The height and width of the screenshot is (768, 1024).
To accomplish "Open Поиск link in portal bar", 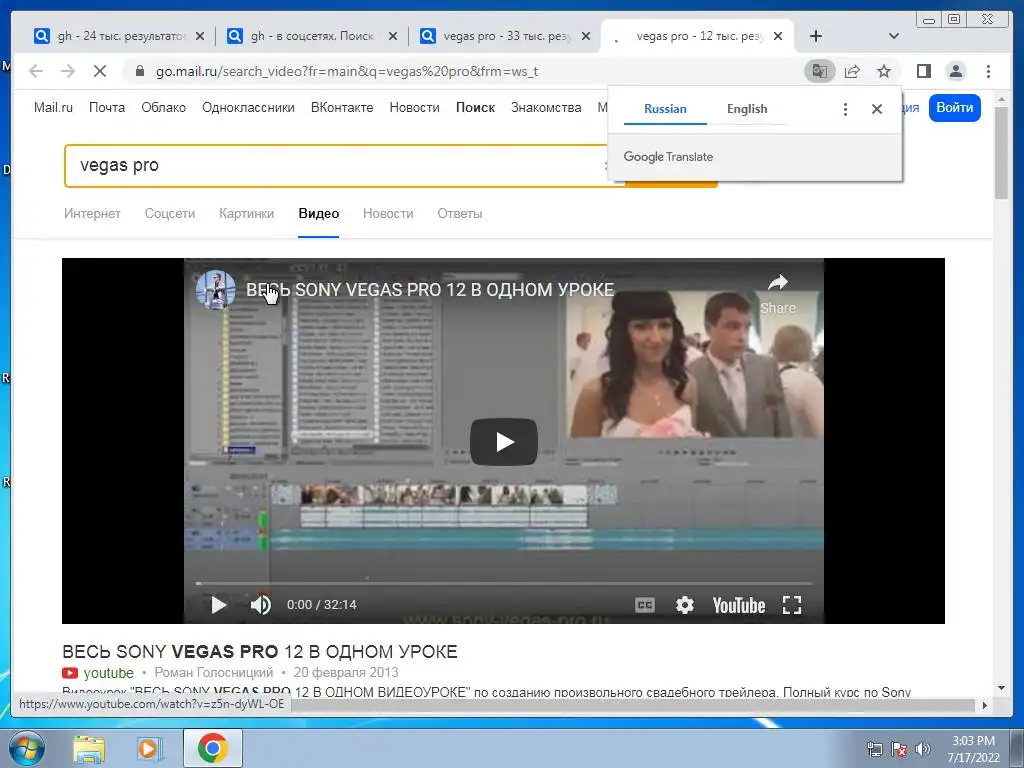I will pyautogui.click(x=475, y=108).
